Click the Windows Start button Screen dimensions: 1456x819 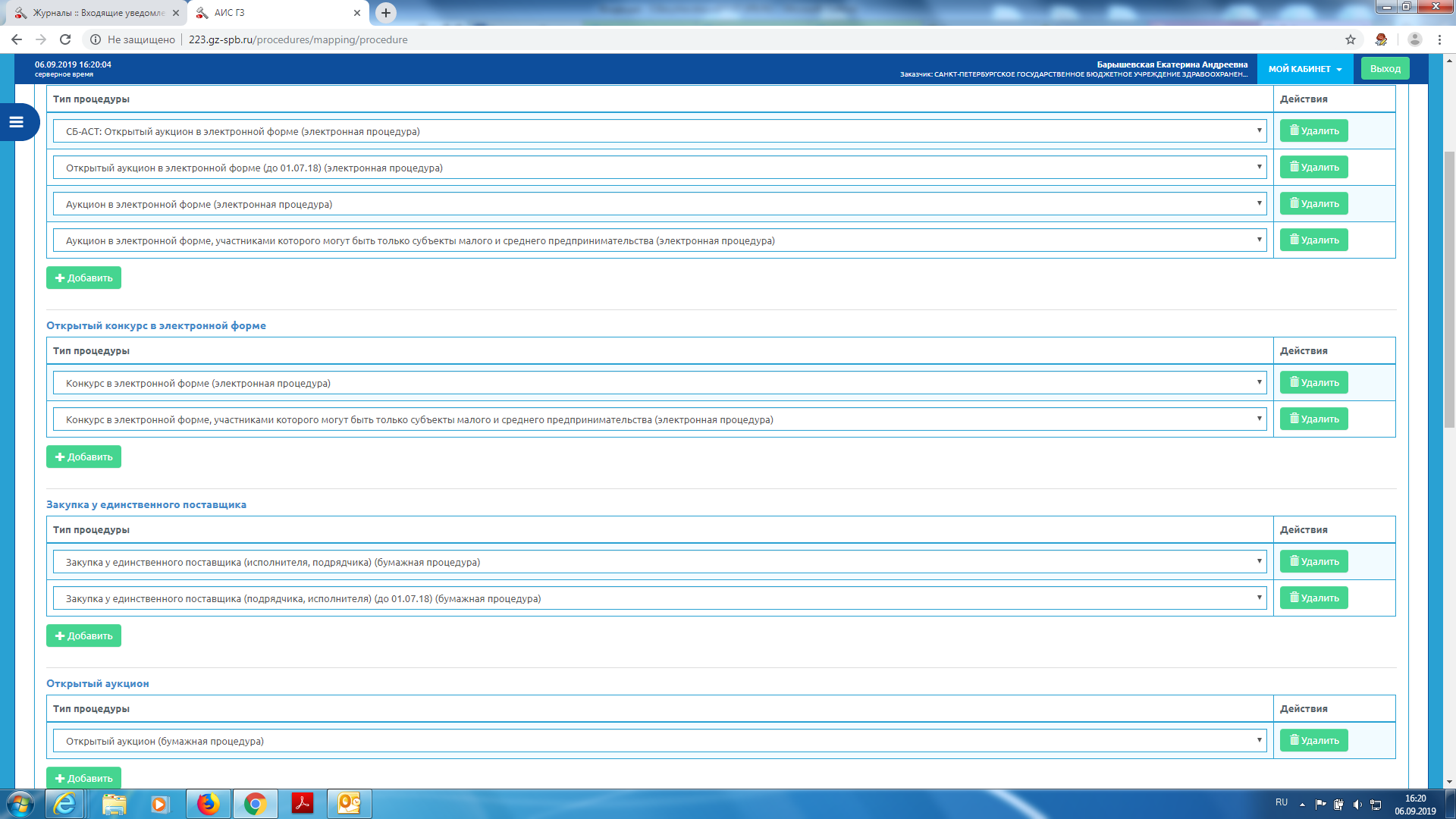coord(20,803)
